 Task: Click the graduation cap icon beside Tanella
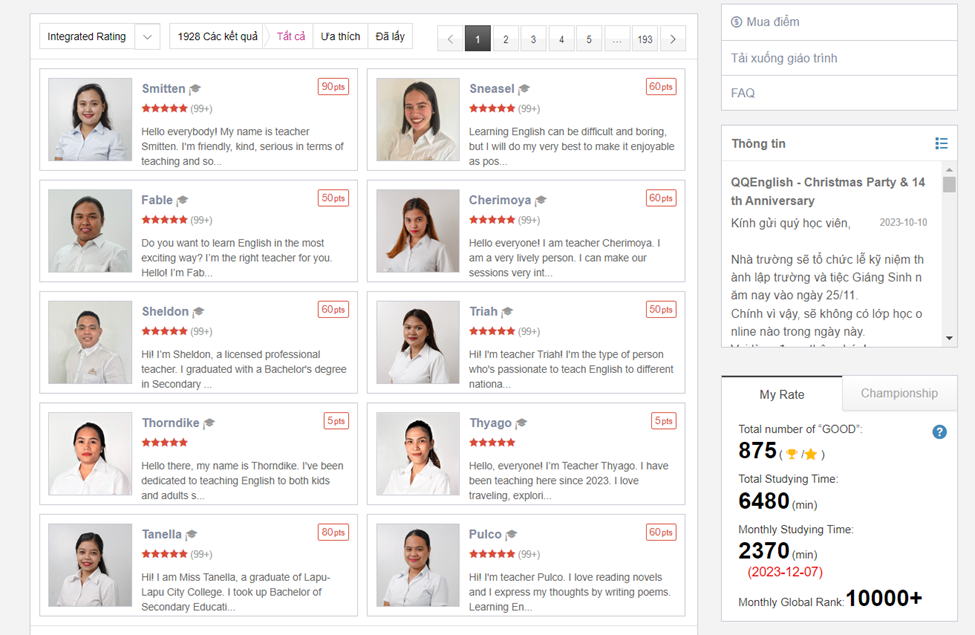pos(191,535)
